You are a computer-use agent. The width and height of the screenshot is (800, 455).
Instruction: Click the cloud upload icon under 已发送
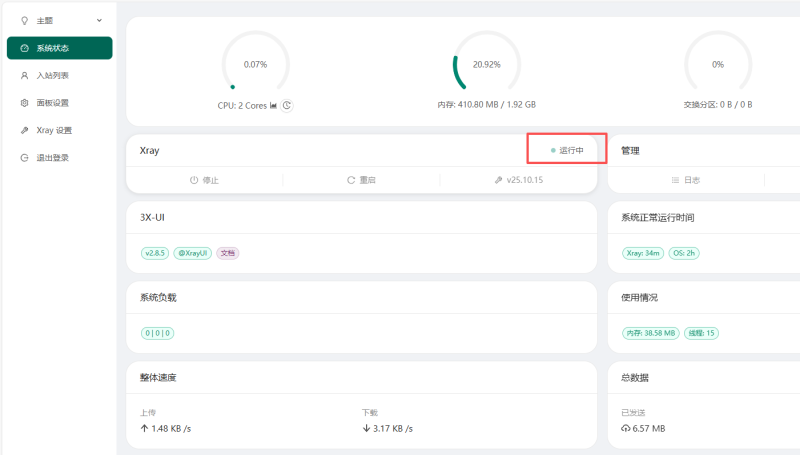(626, 428)
